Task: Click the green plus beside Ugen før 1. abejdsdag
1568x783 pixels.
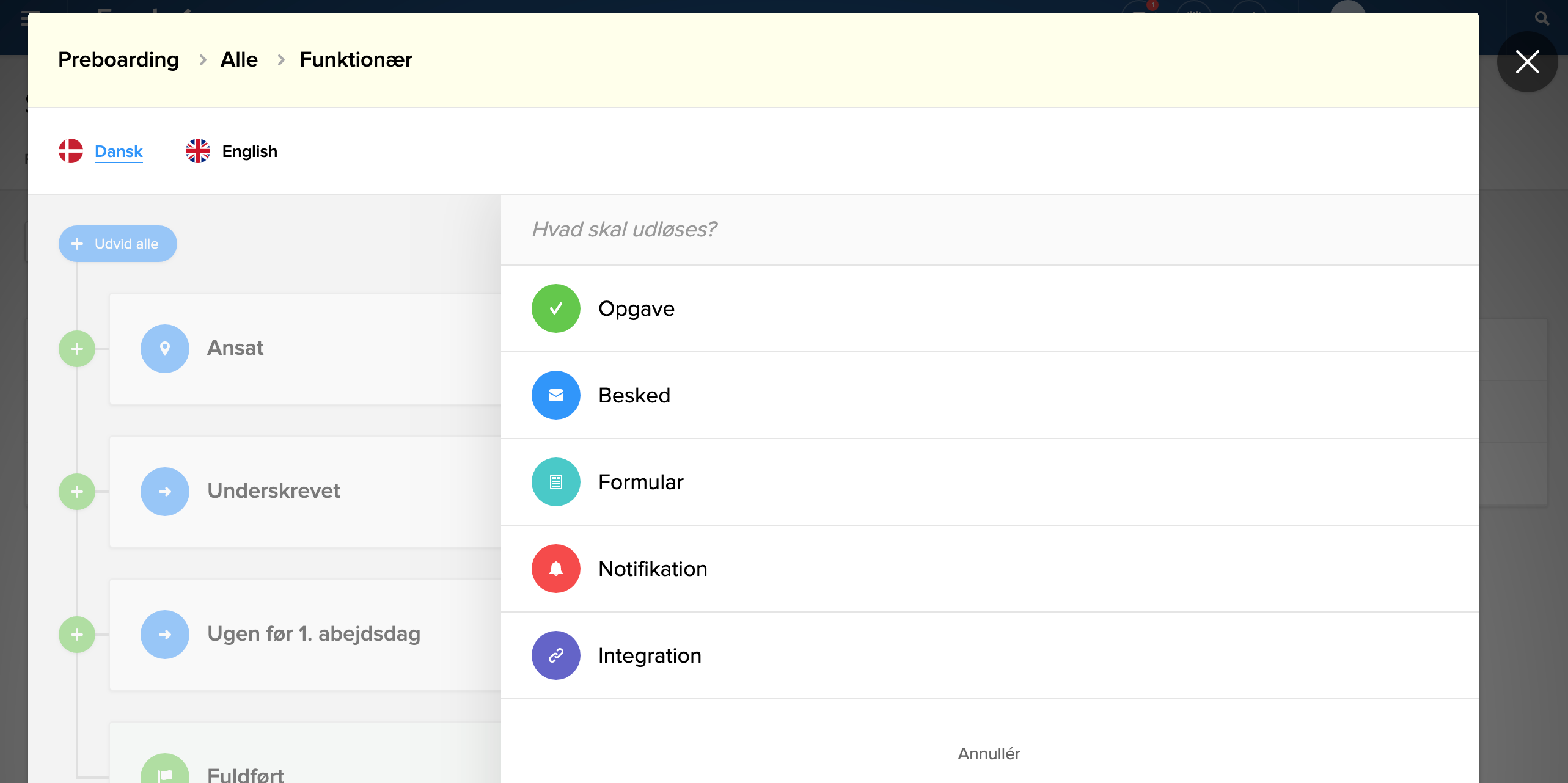Action: tap(77, 635)
